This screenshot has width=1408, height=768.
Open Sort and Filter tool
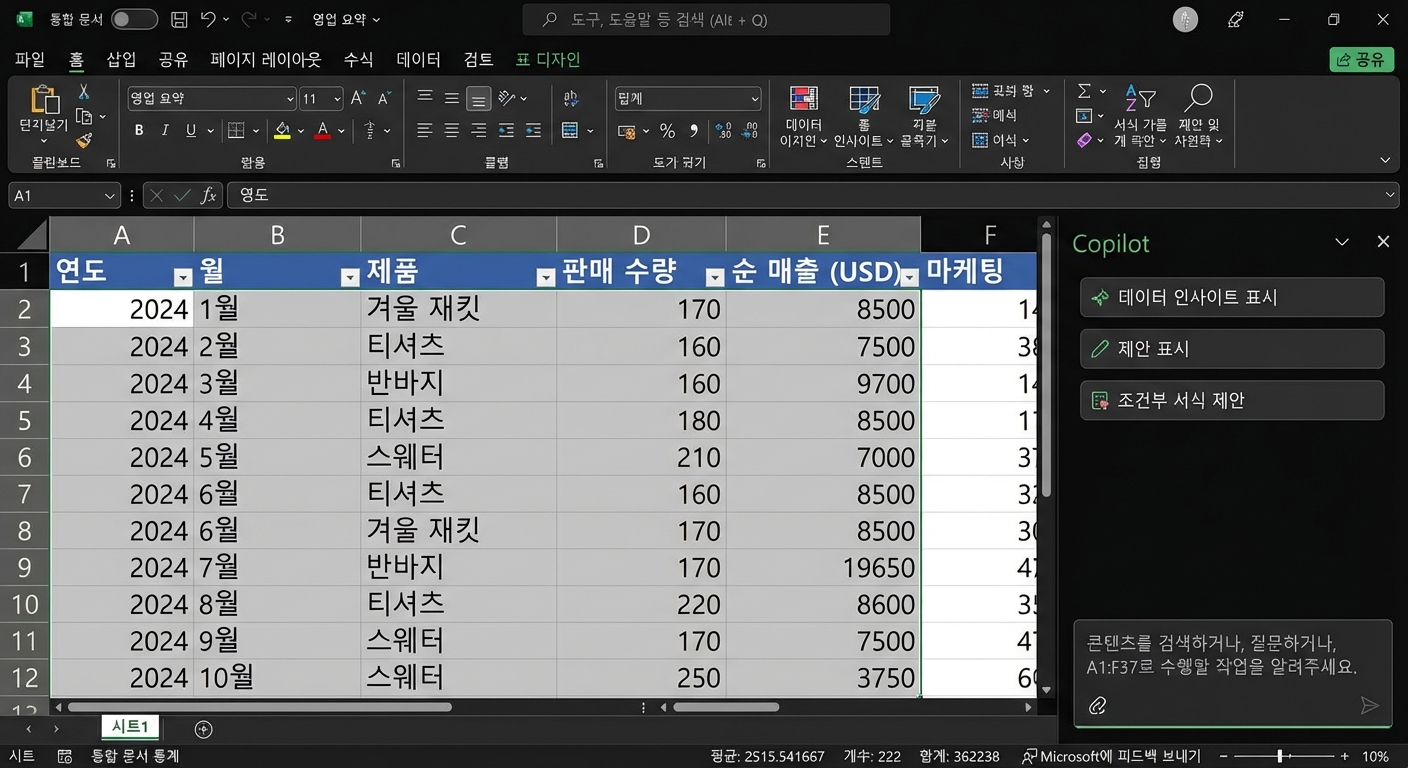coord(1140,117)
